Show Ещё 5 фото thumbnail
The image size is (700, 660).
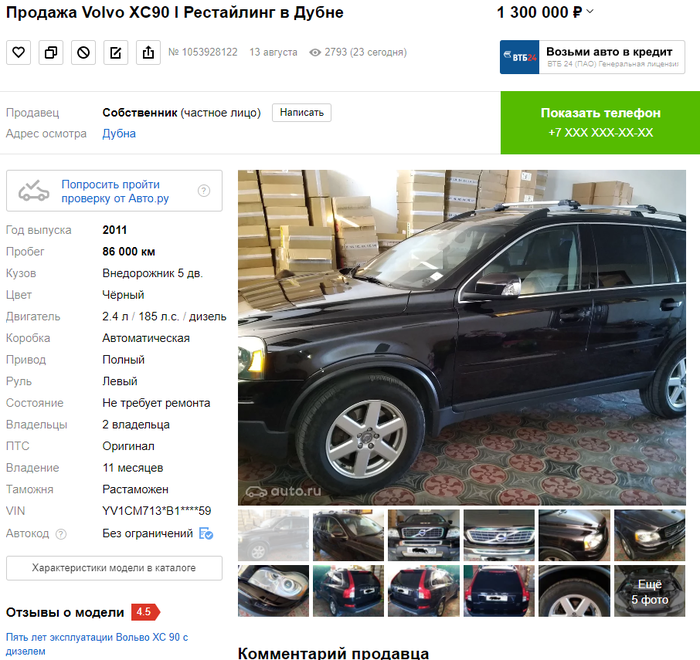coord(650,591)
